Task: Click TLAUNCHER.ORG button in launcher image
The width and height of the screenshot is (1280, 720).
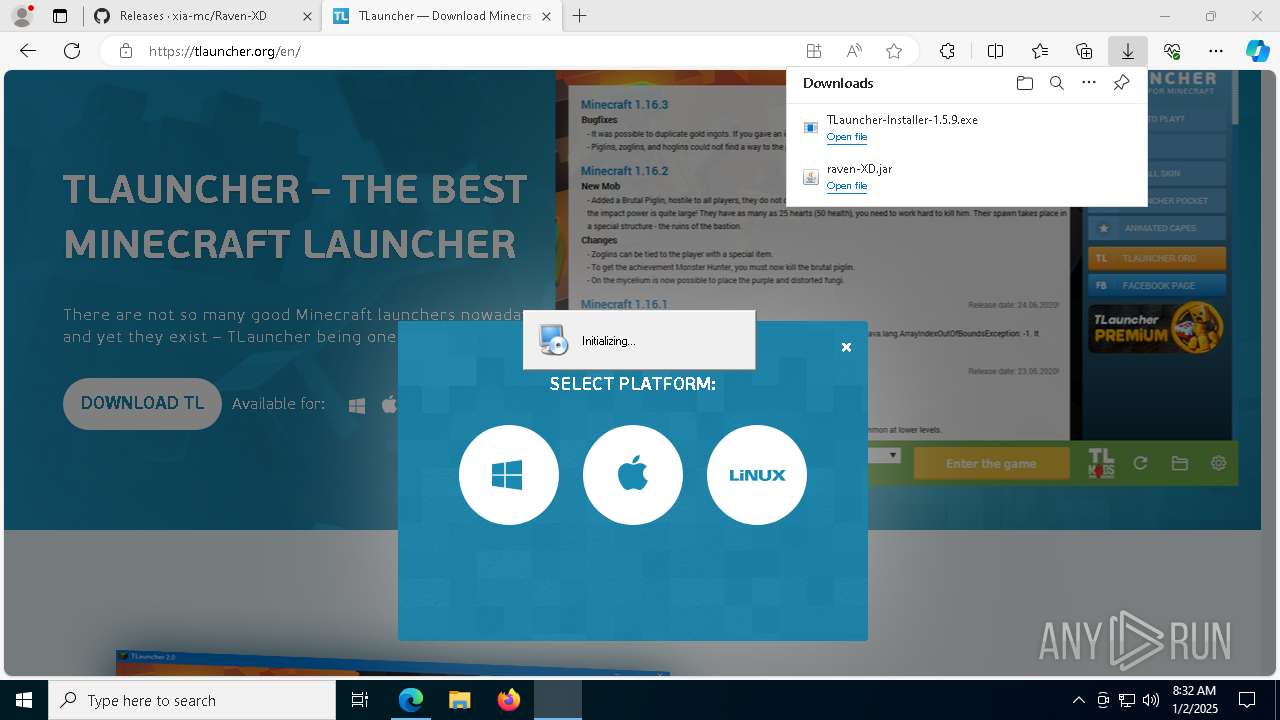Action: [x=1157, y=258]
